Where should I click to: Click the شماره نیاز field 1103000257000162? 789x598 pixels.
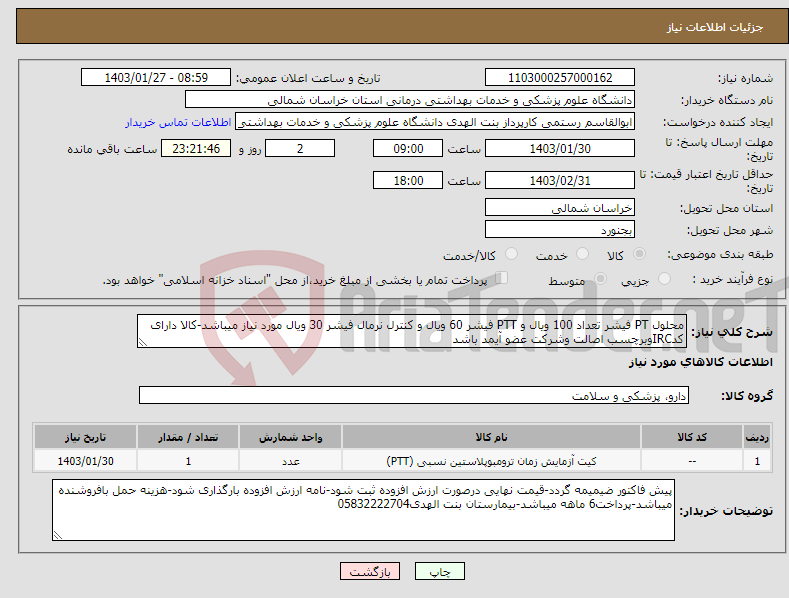(560, 78)
